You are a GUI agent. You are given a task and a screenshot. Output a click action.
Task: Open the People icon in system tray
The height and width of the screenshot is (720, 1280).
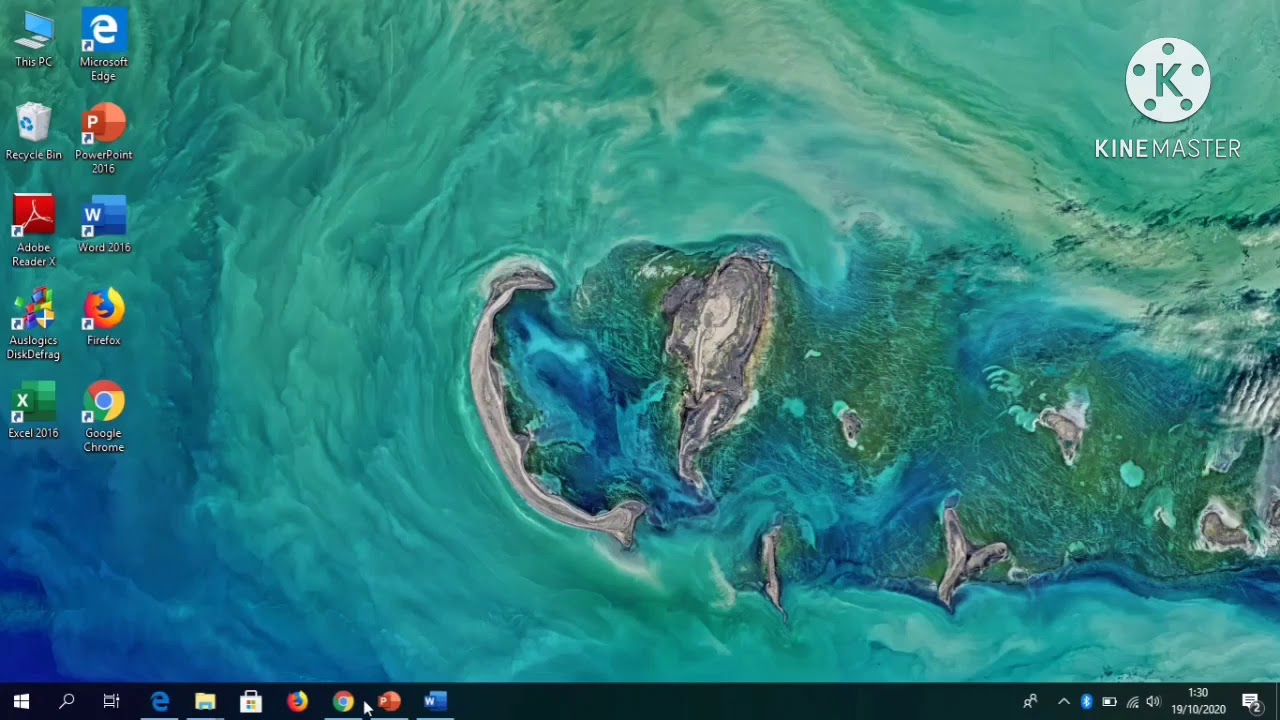1030,702
